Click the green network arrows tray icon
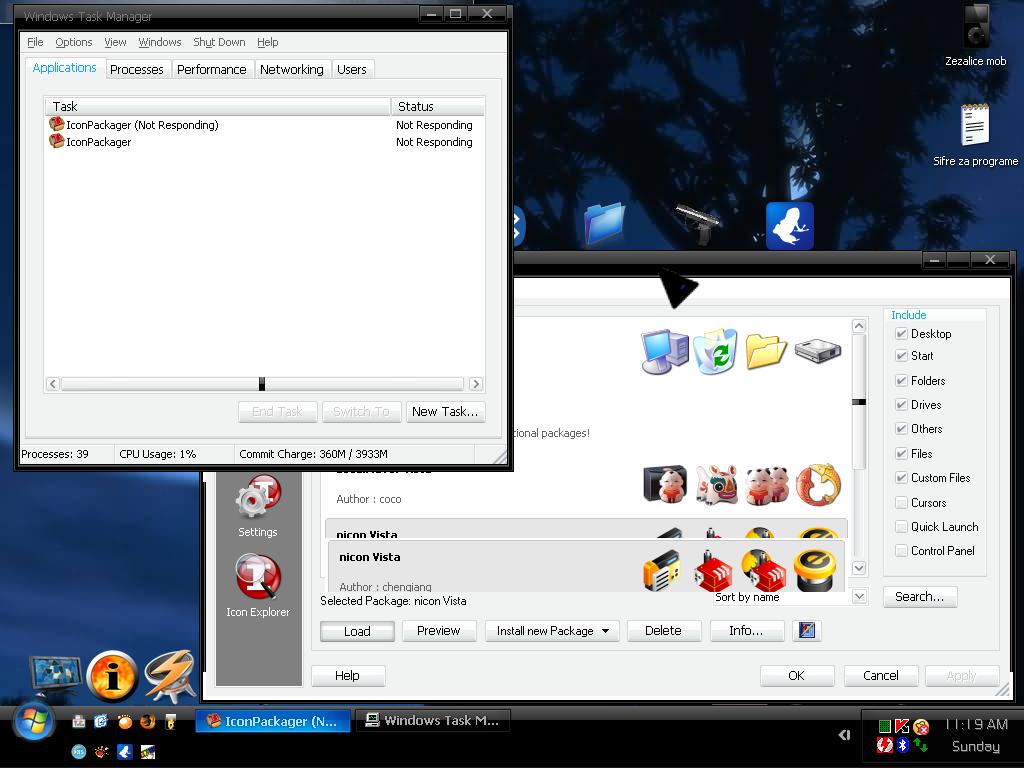This screenshot has height=768, width=1024. [x=921, y=744]
